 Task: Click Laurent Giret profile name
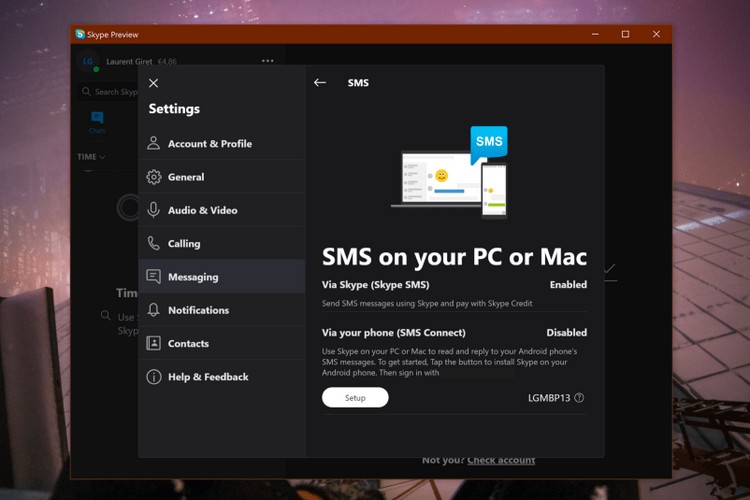(129, 61)
